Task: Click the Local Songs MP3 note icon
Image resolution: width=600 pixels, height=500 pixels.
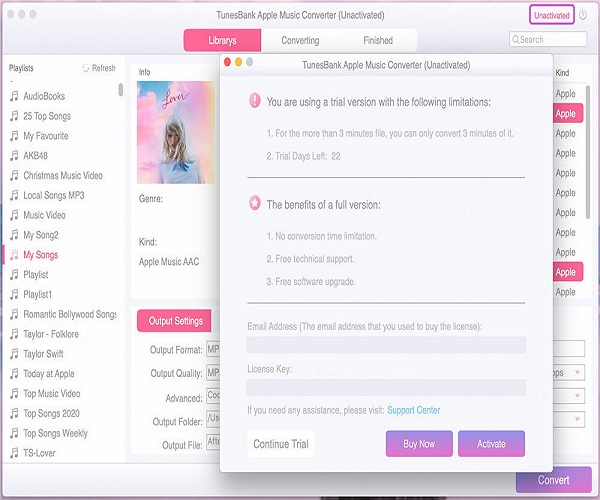Action: pyautogui.click(x=14, y=195)
